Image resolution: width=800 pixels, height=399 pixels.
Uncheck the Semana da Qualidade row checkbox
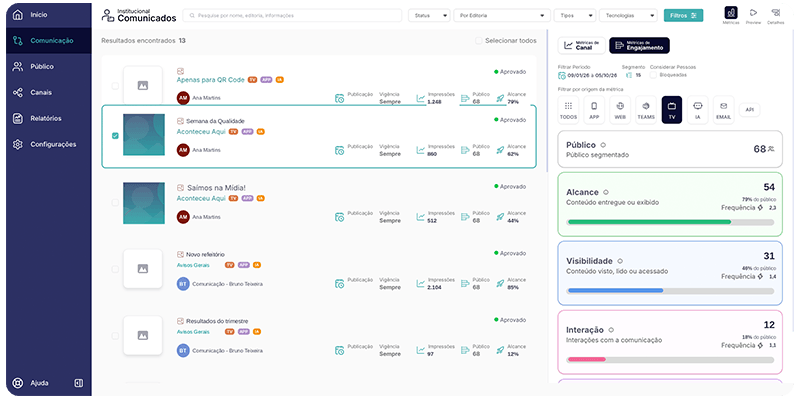click(x=115, y=136)
